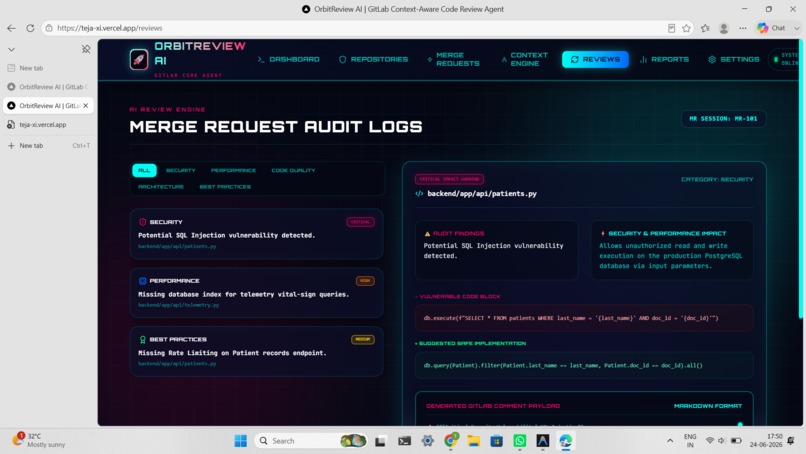The width and height of the screenshot is (806, 454).
Task: Open the Windows Start menu
Action: click(240, 441)
